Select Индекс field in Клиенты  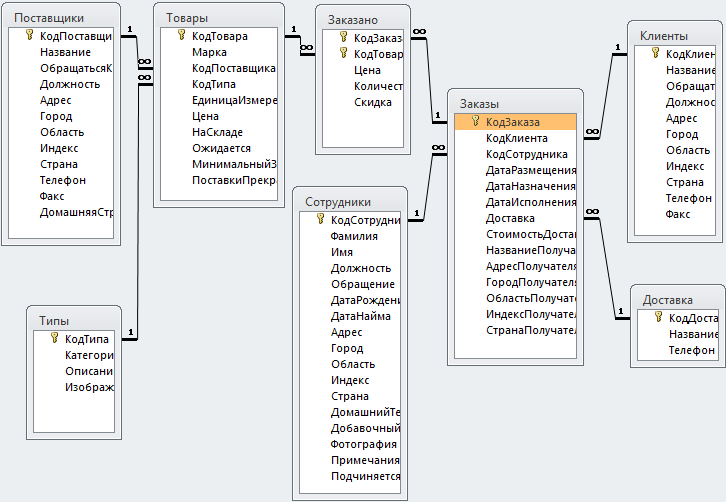(x=675, y=166)
